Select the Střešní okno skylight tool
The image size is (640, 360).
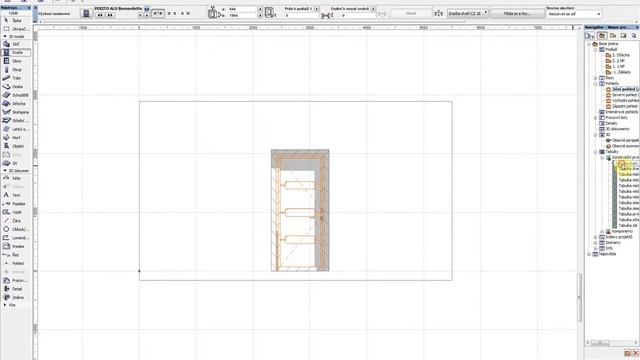(16, 121)
